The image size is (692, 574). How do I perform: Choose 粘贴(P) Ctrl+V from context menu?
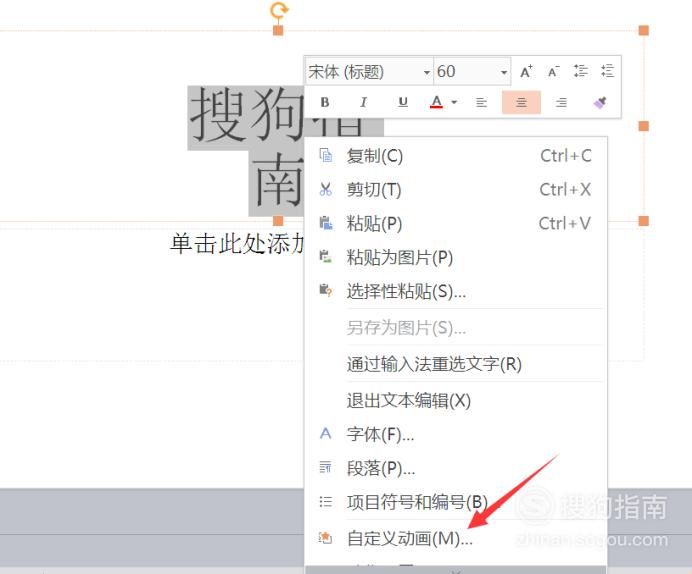pos(455,224)
